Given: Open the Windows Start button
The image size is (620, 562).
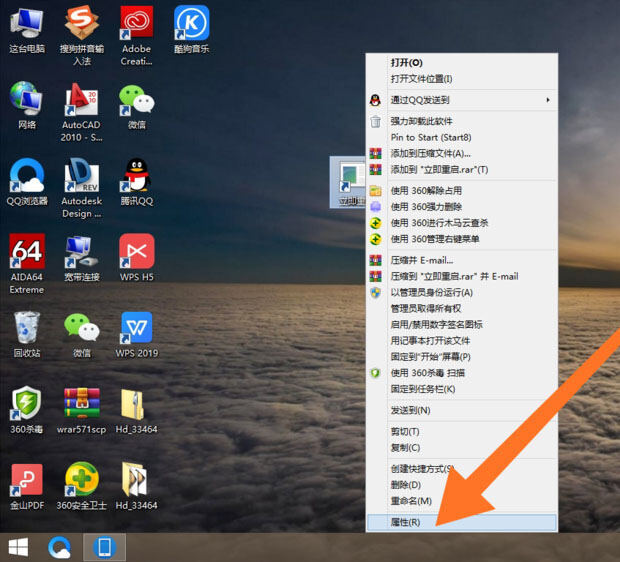Looking at the screenshot, I should click(18, 548).
